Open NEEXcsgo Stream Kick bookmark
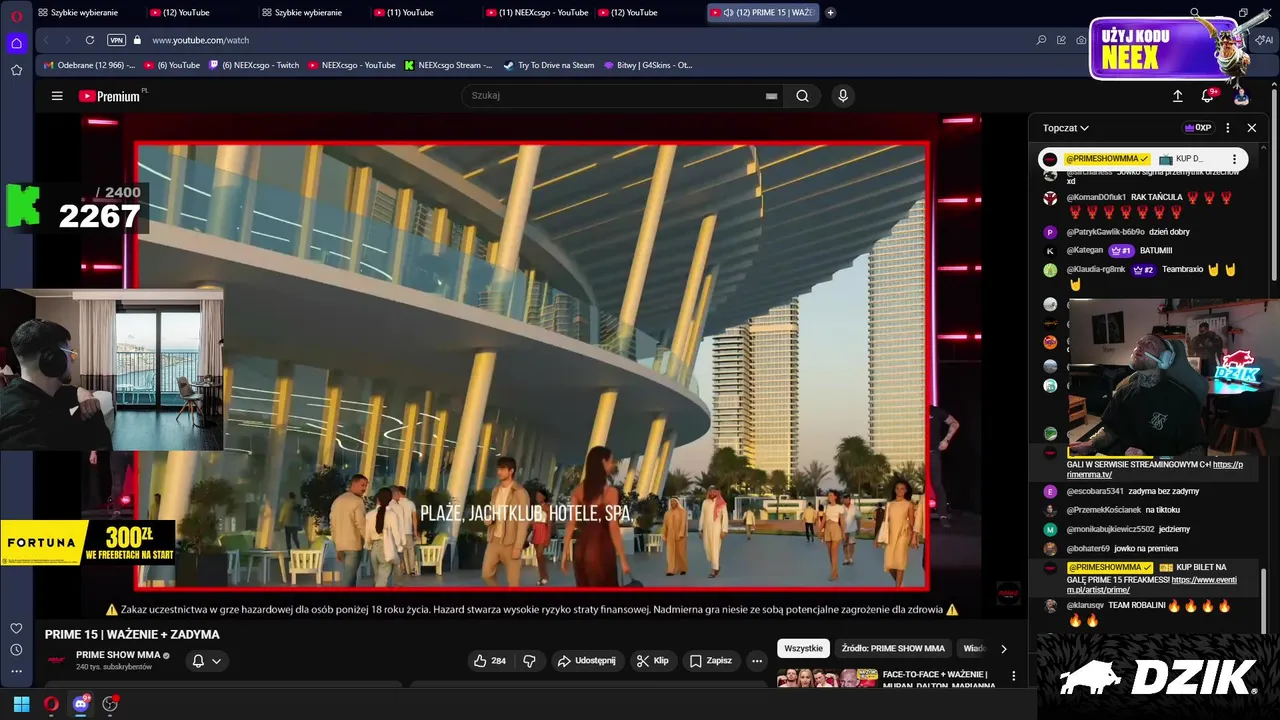This screenshot has height=720, width=1280. tap(448, 65)
